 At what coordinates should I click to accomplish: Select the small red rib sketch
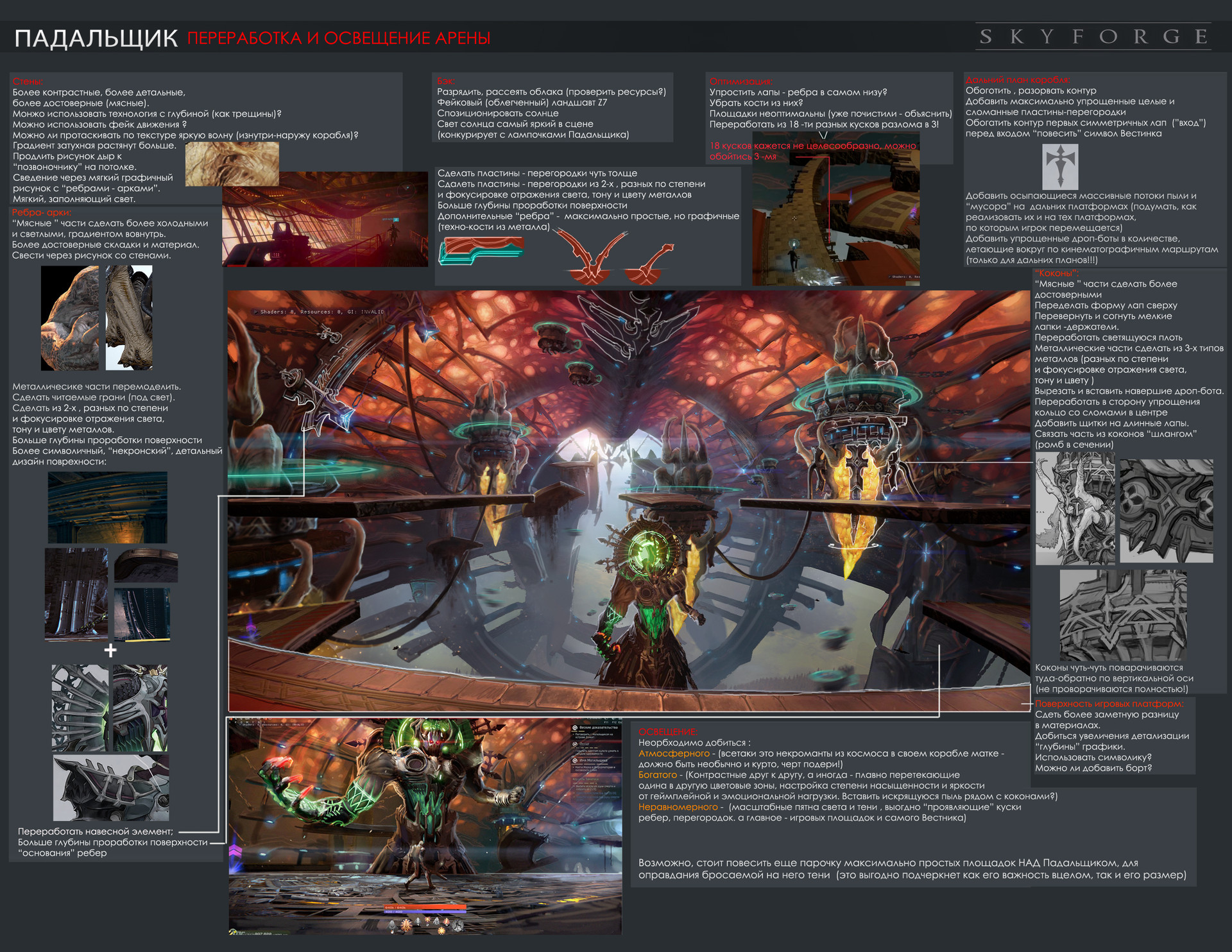[649, 264]
